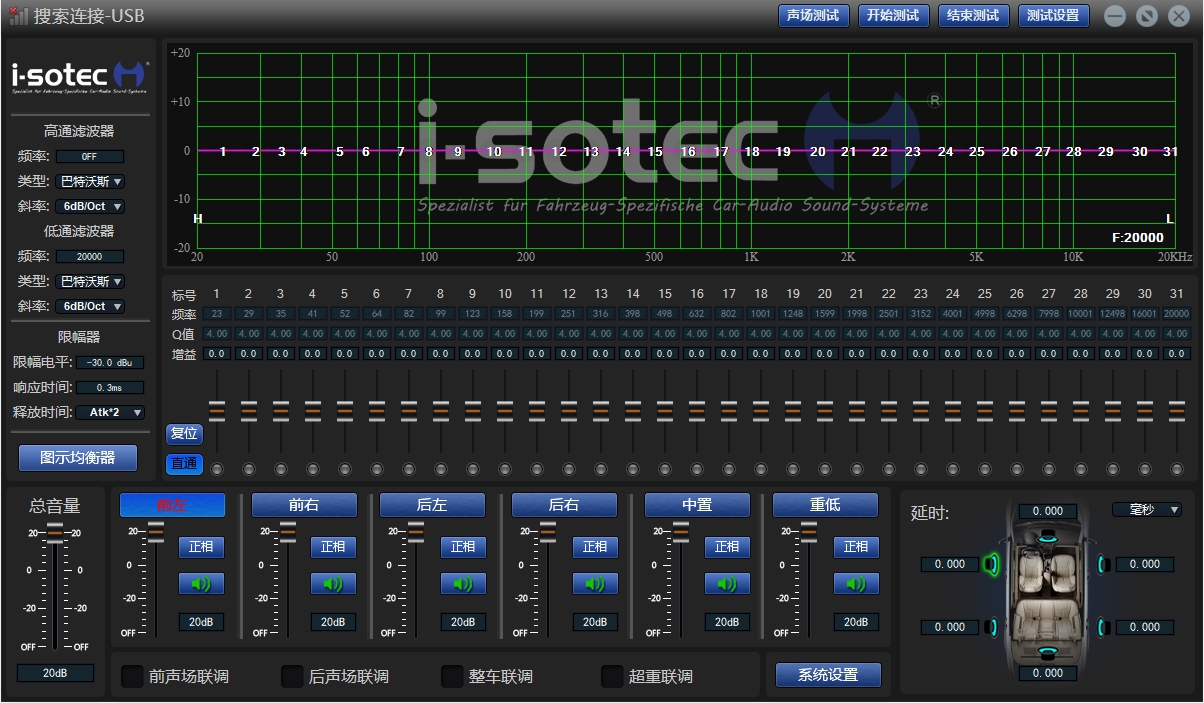Viewport: 1204px width, 703px height.
Task: Click the rear-right speaker in car diagram
Action: [1105, 627]
